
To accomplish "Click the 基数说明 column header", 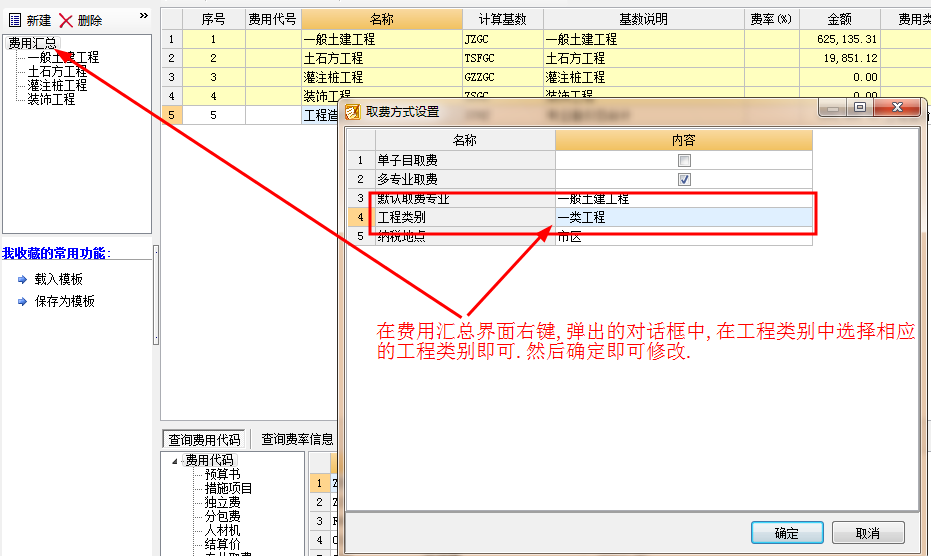I will pos(643,20).
